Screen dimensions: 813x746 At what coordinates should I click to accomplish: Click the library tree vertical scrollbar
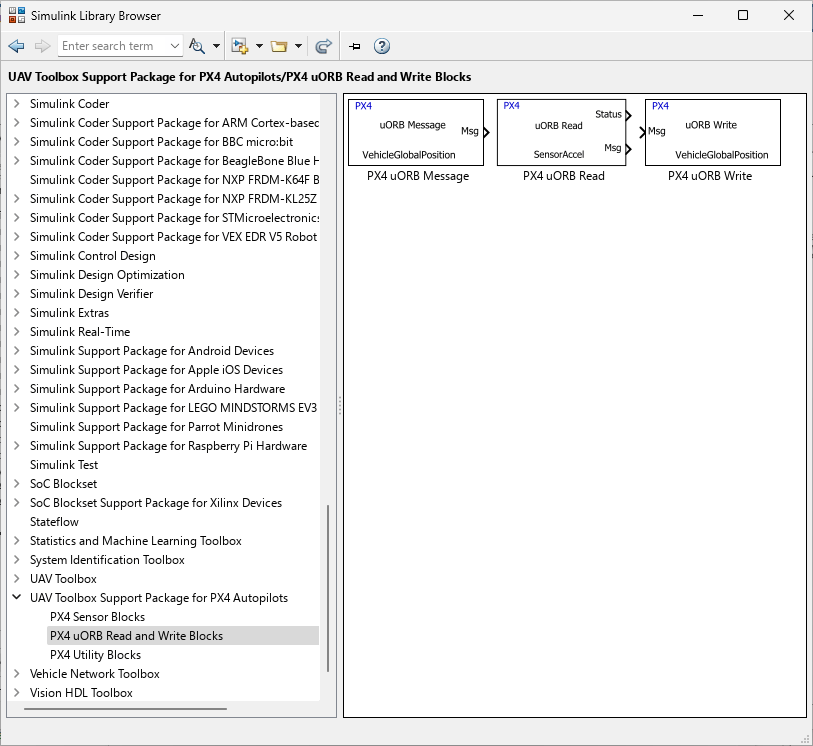click(328, 588)
